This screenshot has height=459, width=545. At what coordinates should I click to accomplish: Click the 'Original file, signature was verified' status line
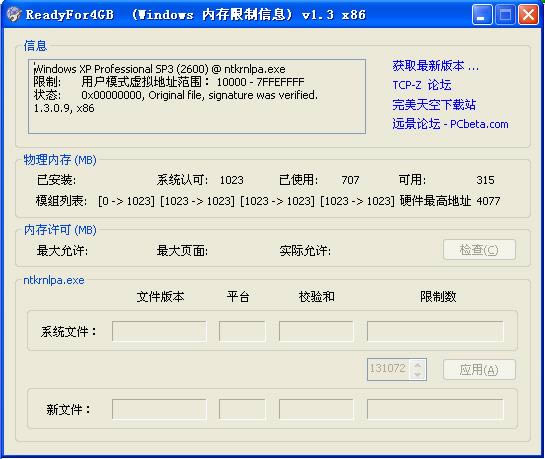pos(176,95)
